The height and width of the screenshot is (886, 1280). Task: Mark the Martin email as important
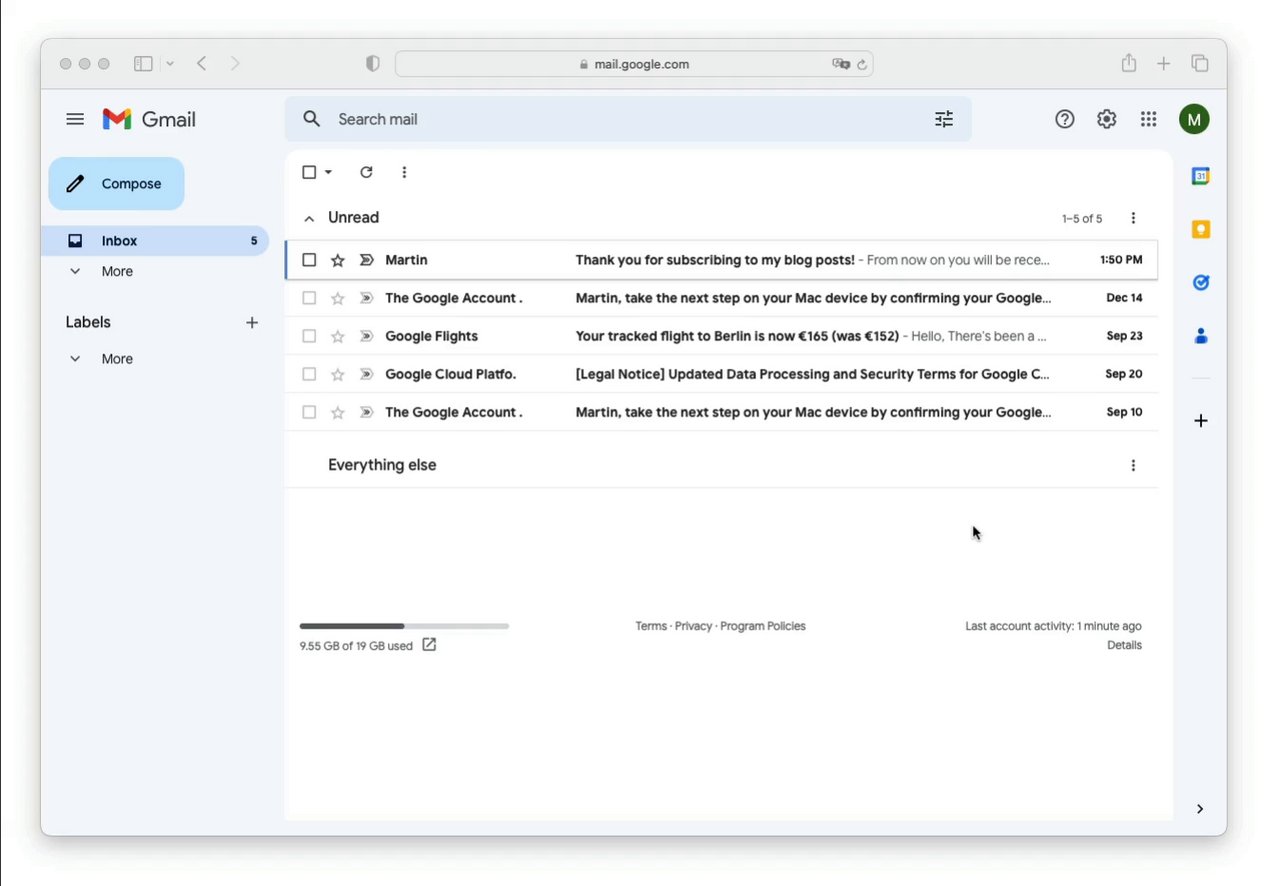(366, 260)
